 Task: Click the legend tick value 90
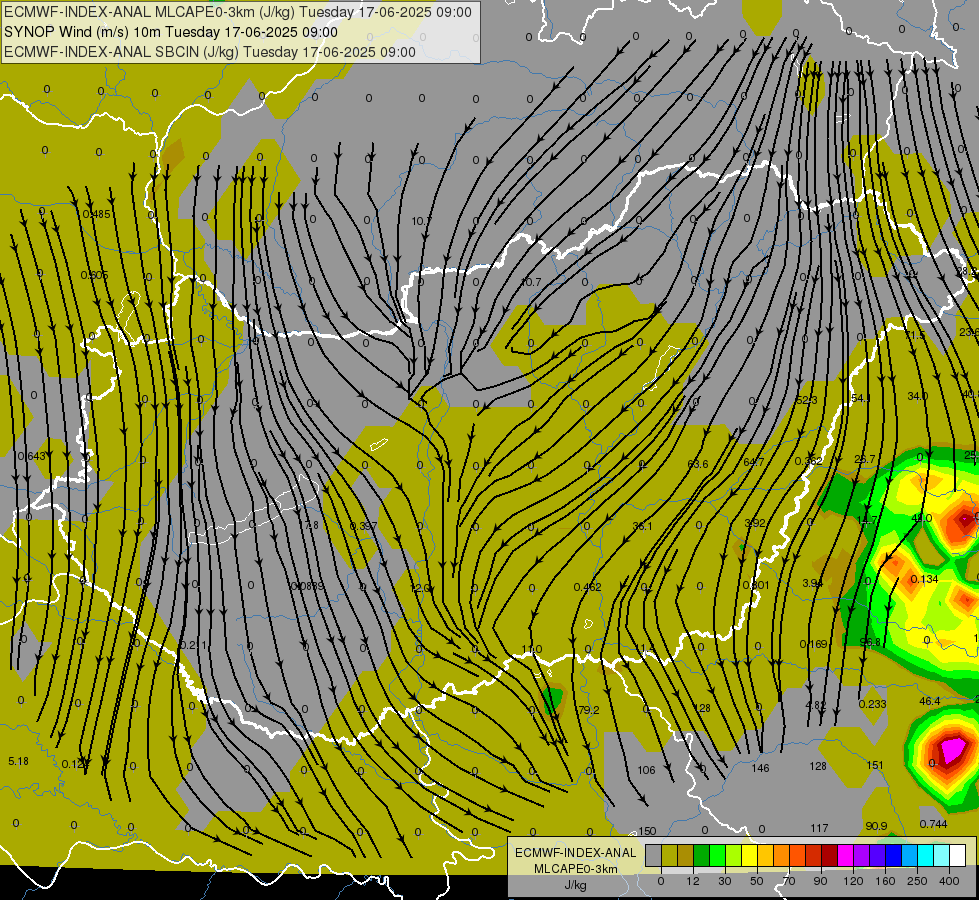point(820,881)
